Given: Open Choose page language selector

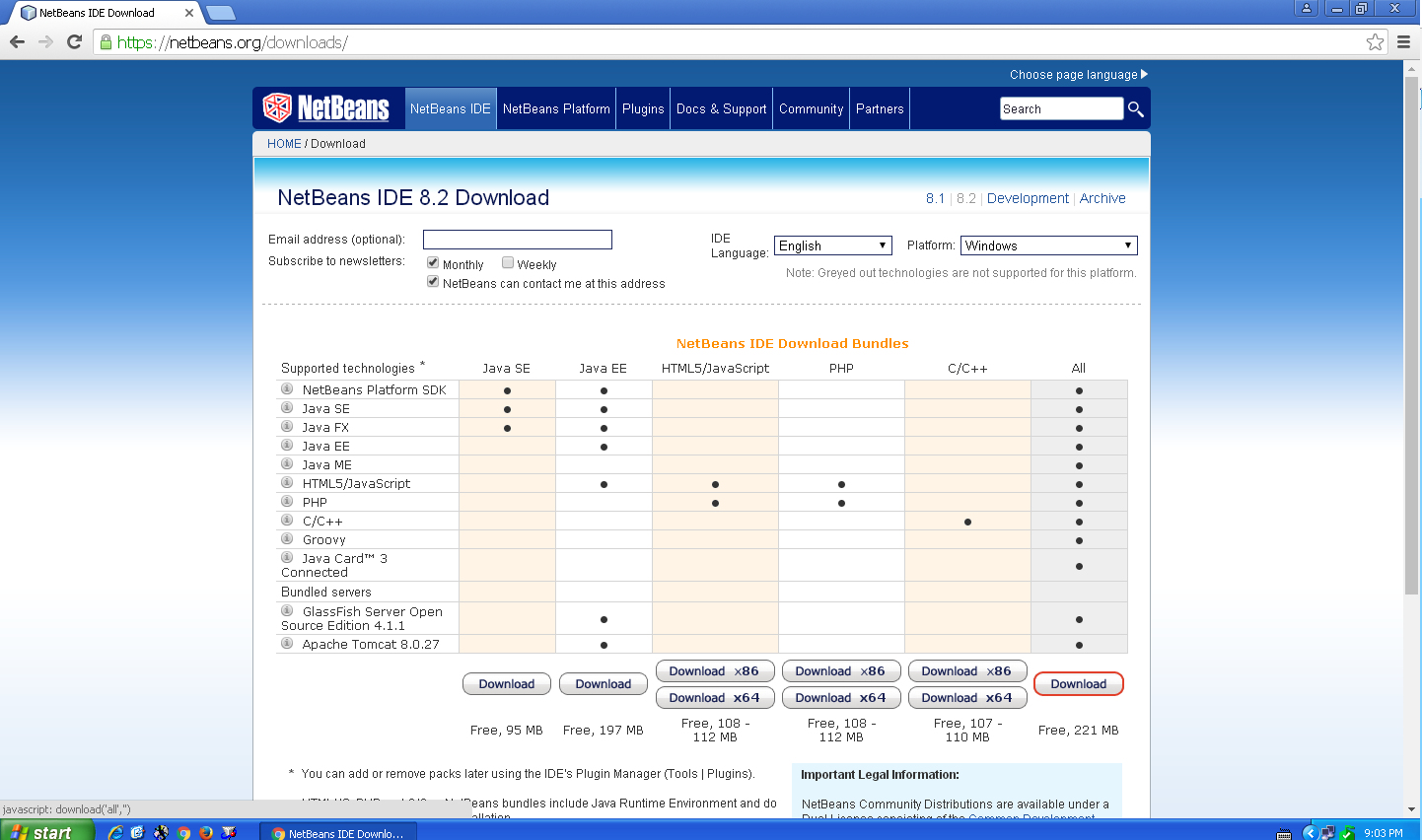Looking at the screenshot, I should pos(1078,75).
